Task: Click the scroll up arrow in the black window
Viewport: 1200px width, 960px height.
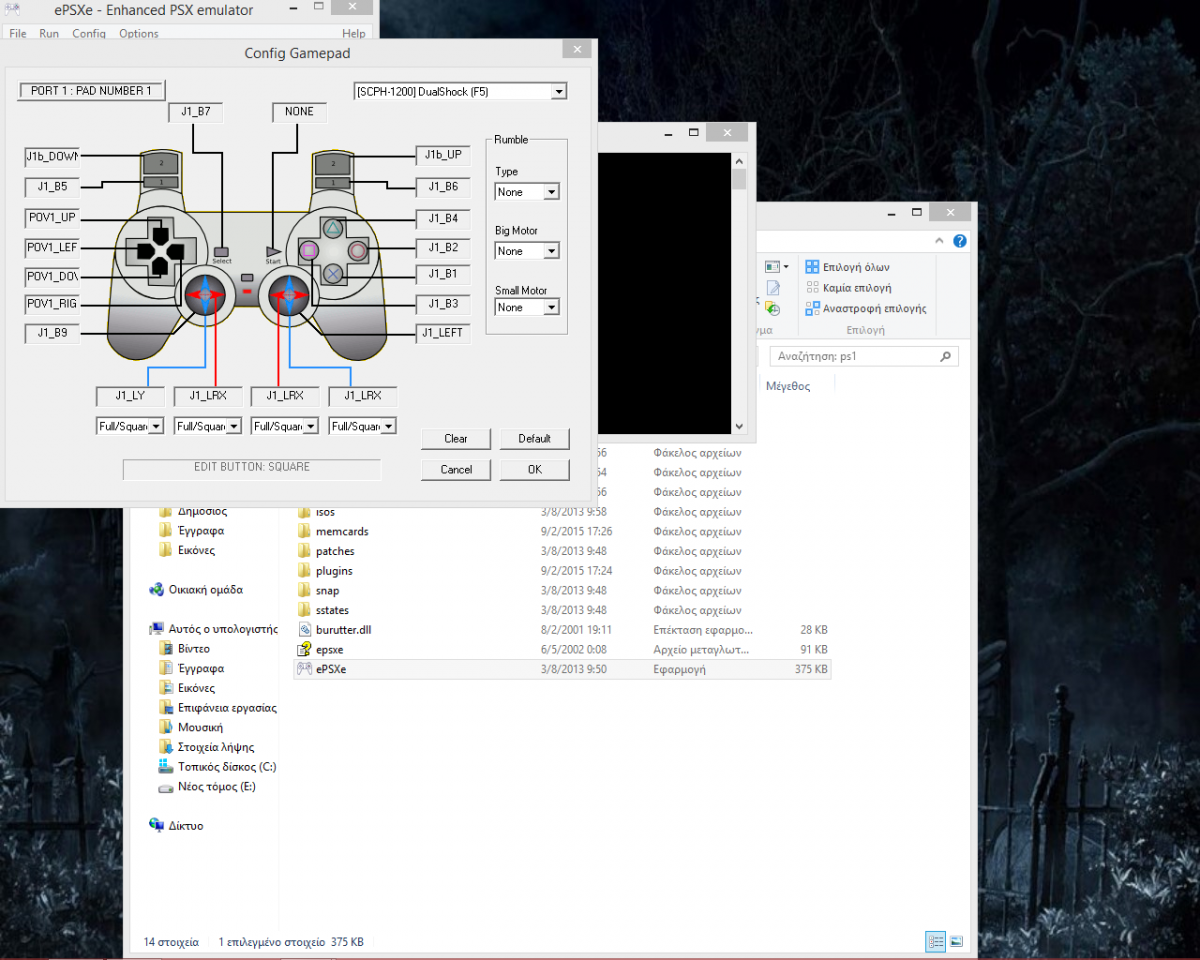Action: (x=740, y=160)
